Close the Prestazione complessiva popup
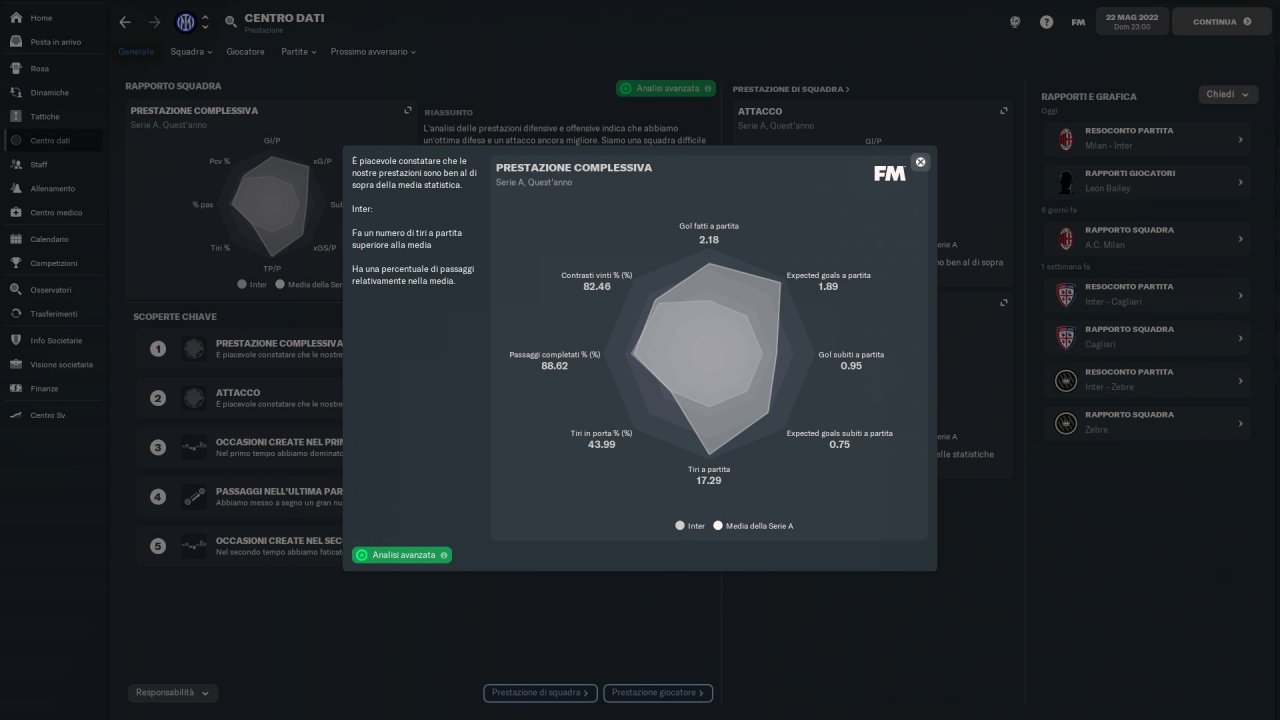This screenshot has height=720, width=1280. 921,162
